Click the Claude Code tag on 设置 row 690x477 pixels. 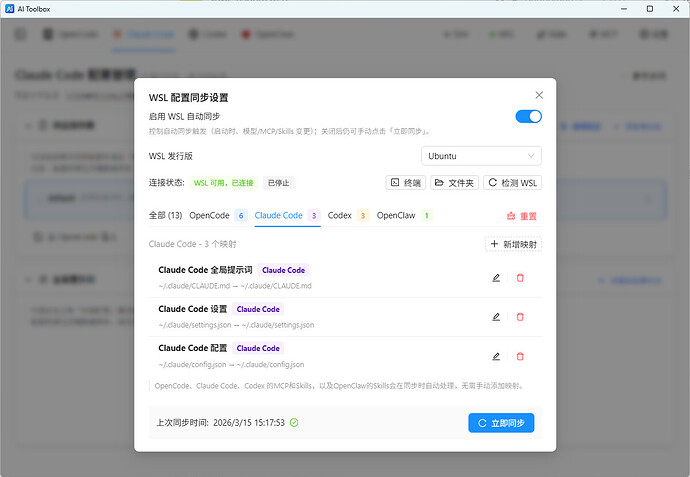[x=258, y=309]
